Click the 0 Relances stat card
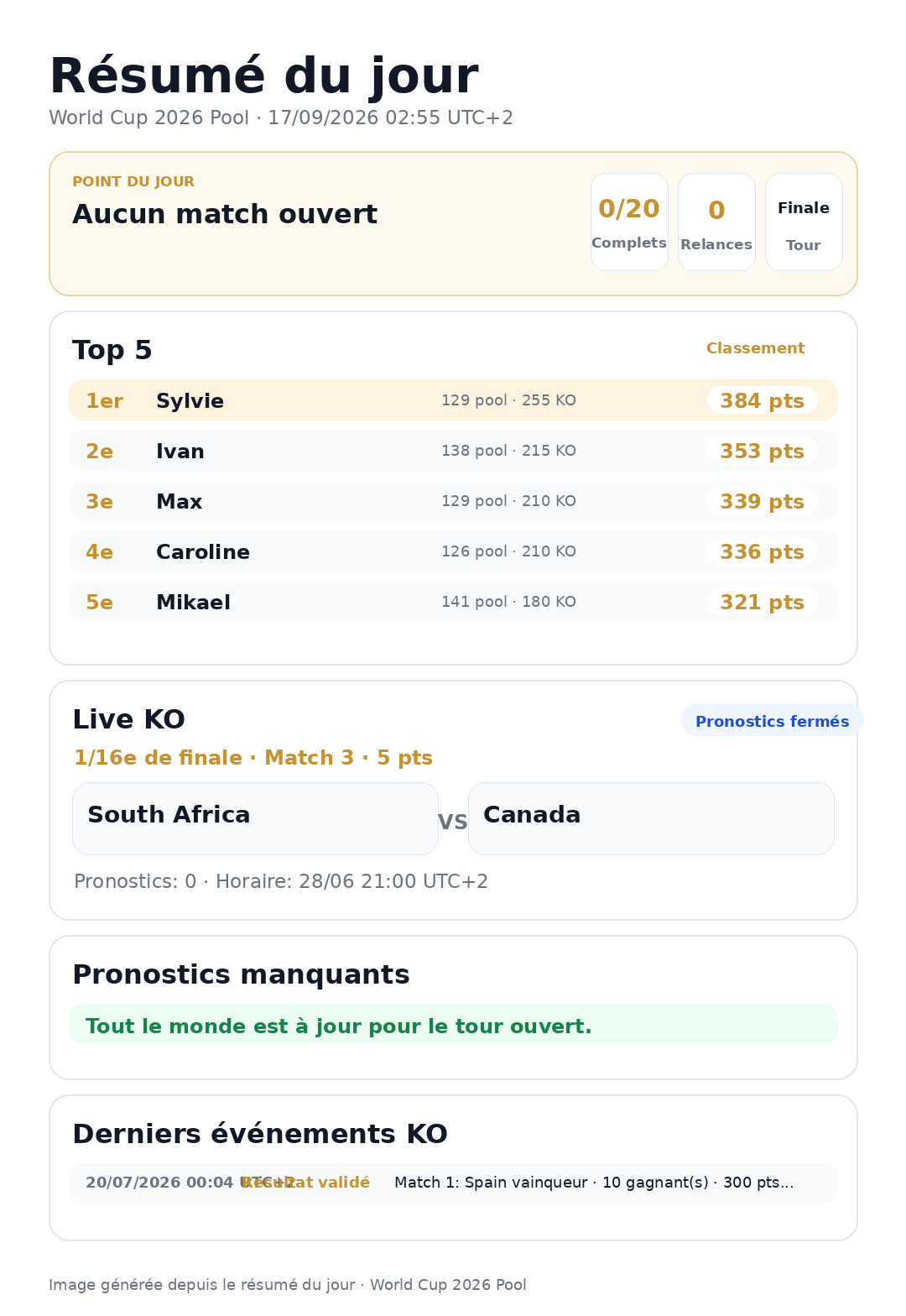The height and width of the screenshot is (1316, 906). [716, 222]
